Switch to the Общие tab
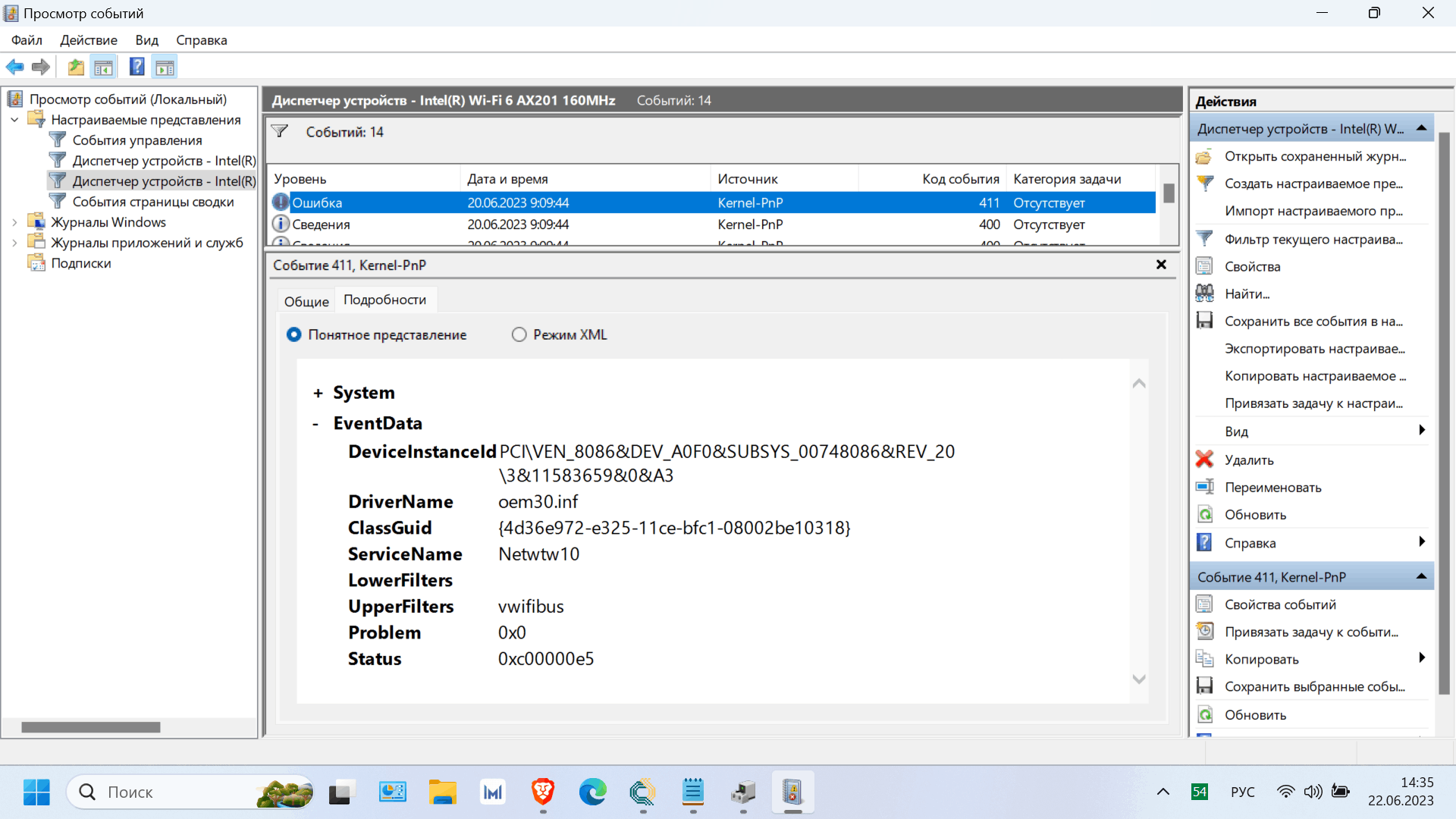The image size is (1456, 819). tap(306, 301)
